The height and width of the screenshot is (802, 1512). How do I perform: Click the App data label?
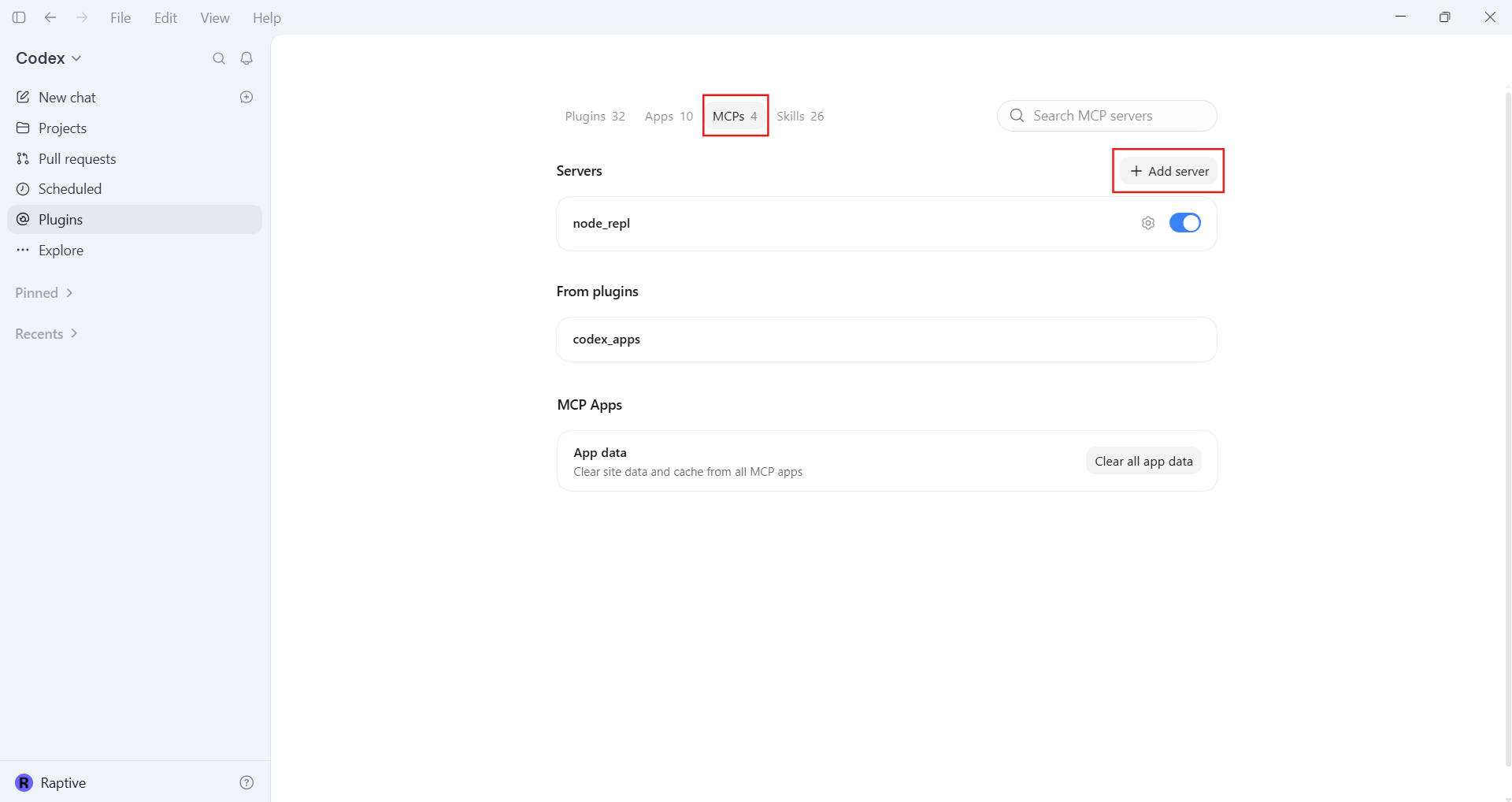(x=600, y=452)
